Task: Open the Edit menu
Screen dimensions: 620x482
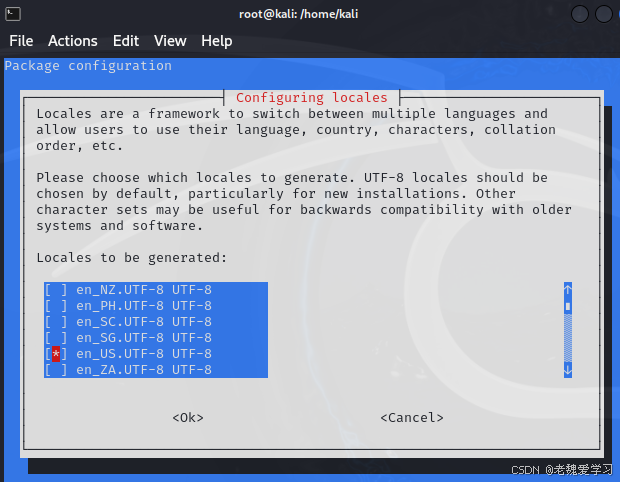Action: click(126, 41)
